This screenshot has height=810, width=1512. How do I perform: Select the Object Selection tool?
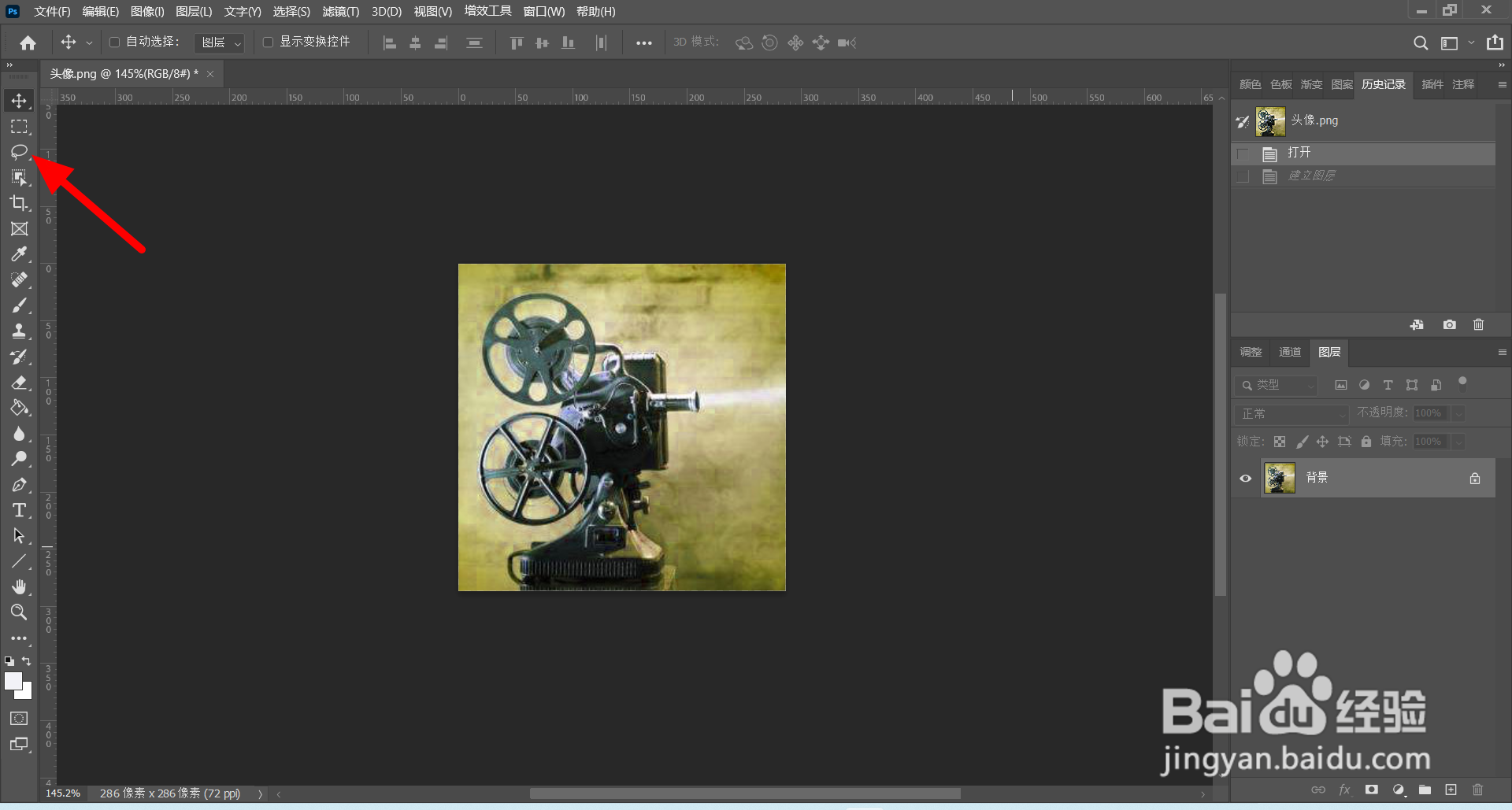[19, 177]
